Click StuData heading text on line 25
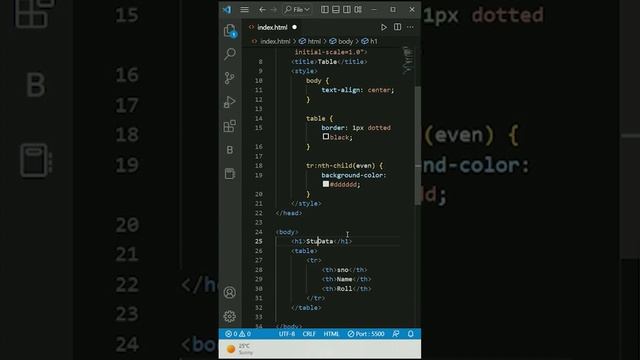 [x=320, y=241]
